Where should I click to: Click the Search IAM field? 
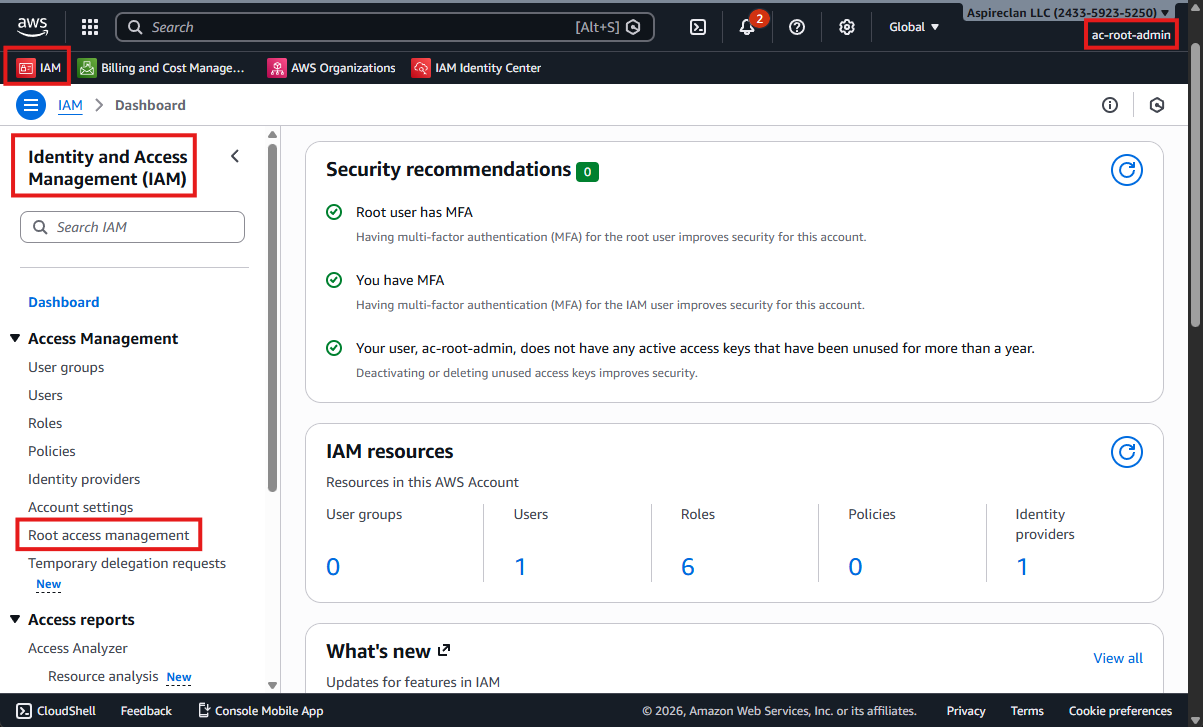[132, 227]
